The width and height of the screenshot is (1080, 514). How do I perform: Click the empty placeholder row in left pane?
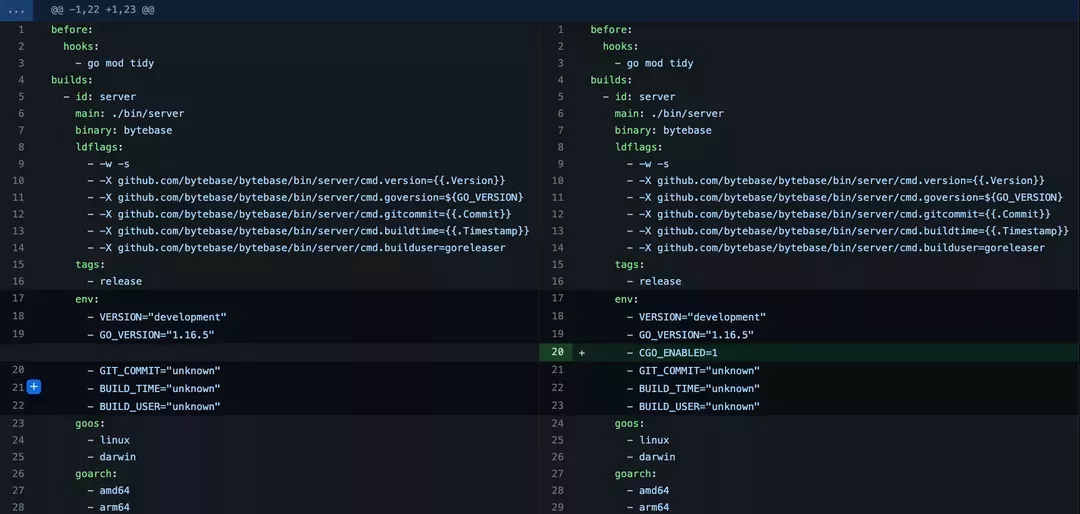point(270,352)
